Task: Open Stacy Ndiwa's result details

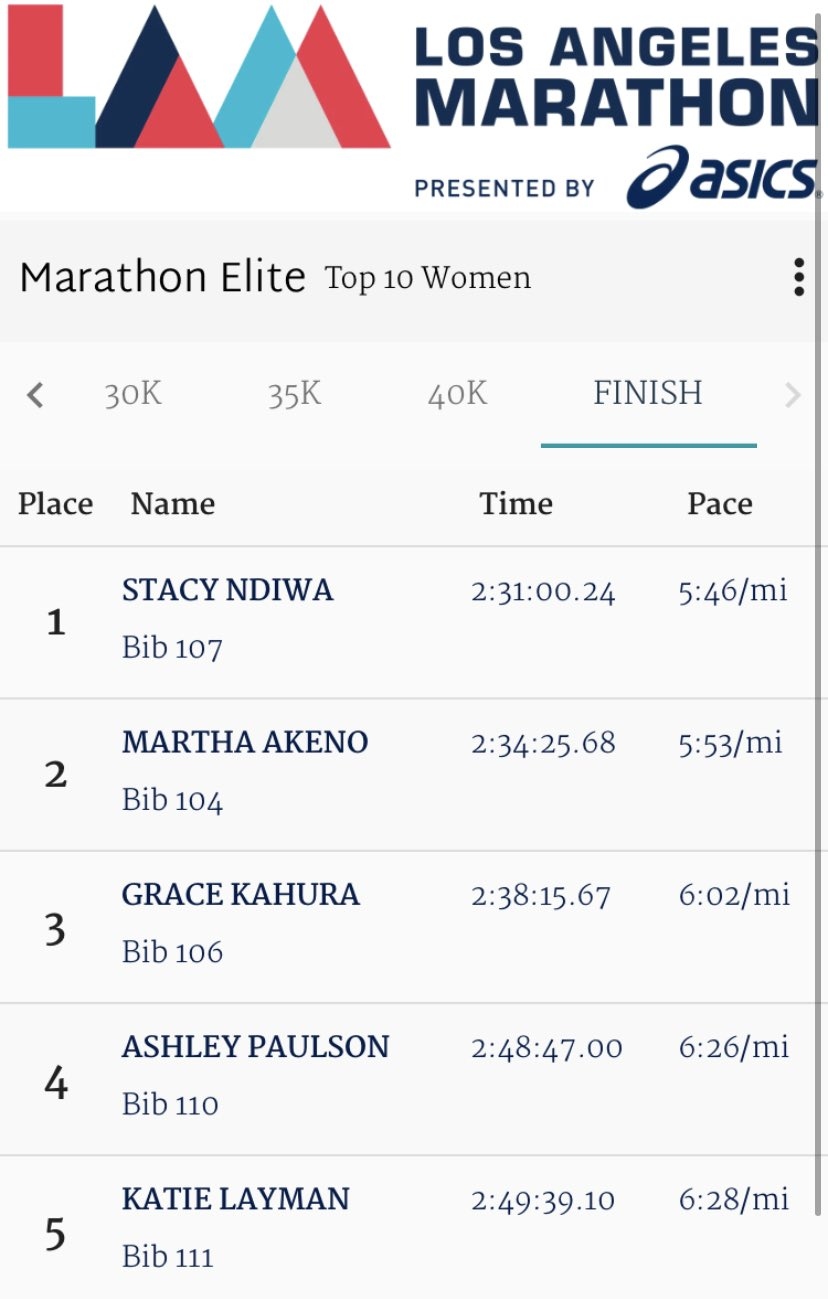Action: pyautogui.click(x=414, y=622)
